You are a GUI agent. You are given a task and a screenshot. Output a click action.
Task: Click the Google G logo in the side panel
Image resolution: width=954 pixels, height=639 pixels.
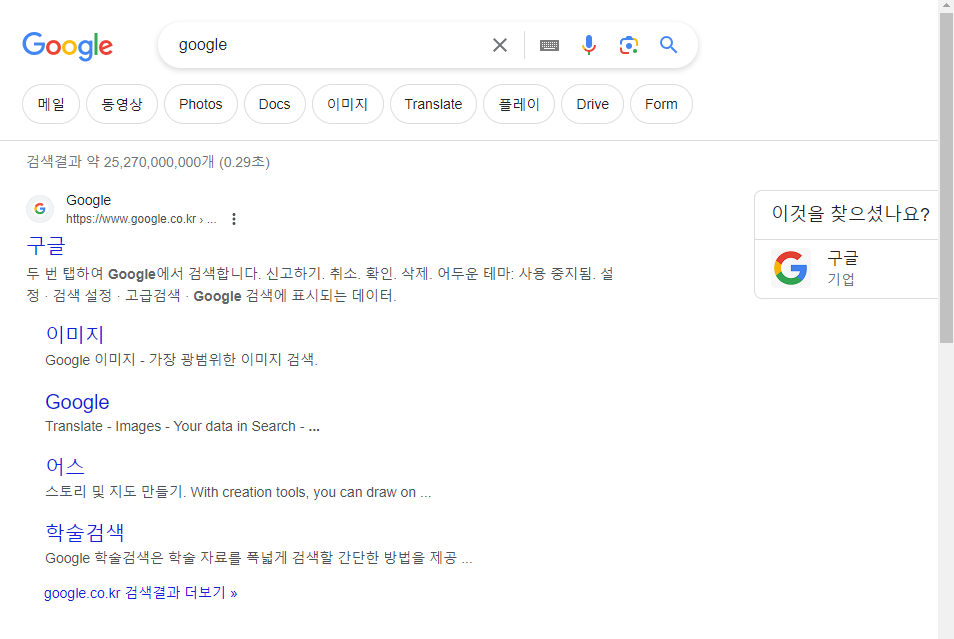pos(790,268)
